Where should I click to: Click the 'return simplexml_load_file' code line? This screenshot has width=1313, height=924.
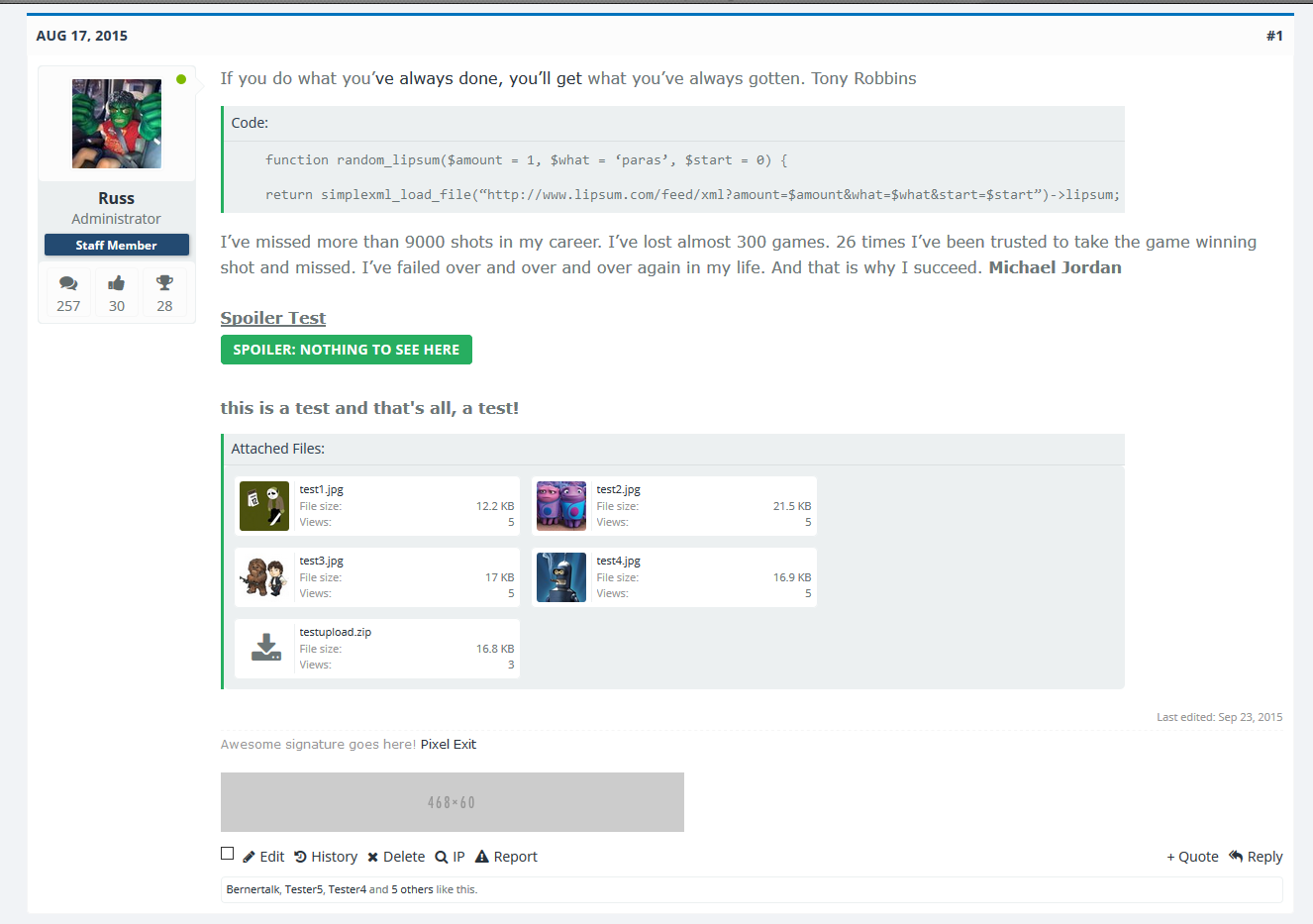[x=693, y=195]
